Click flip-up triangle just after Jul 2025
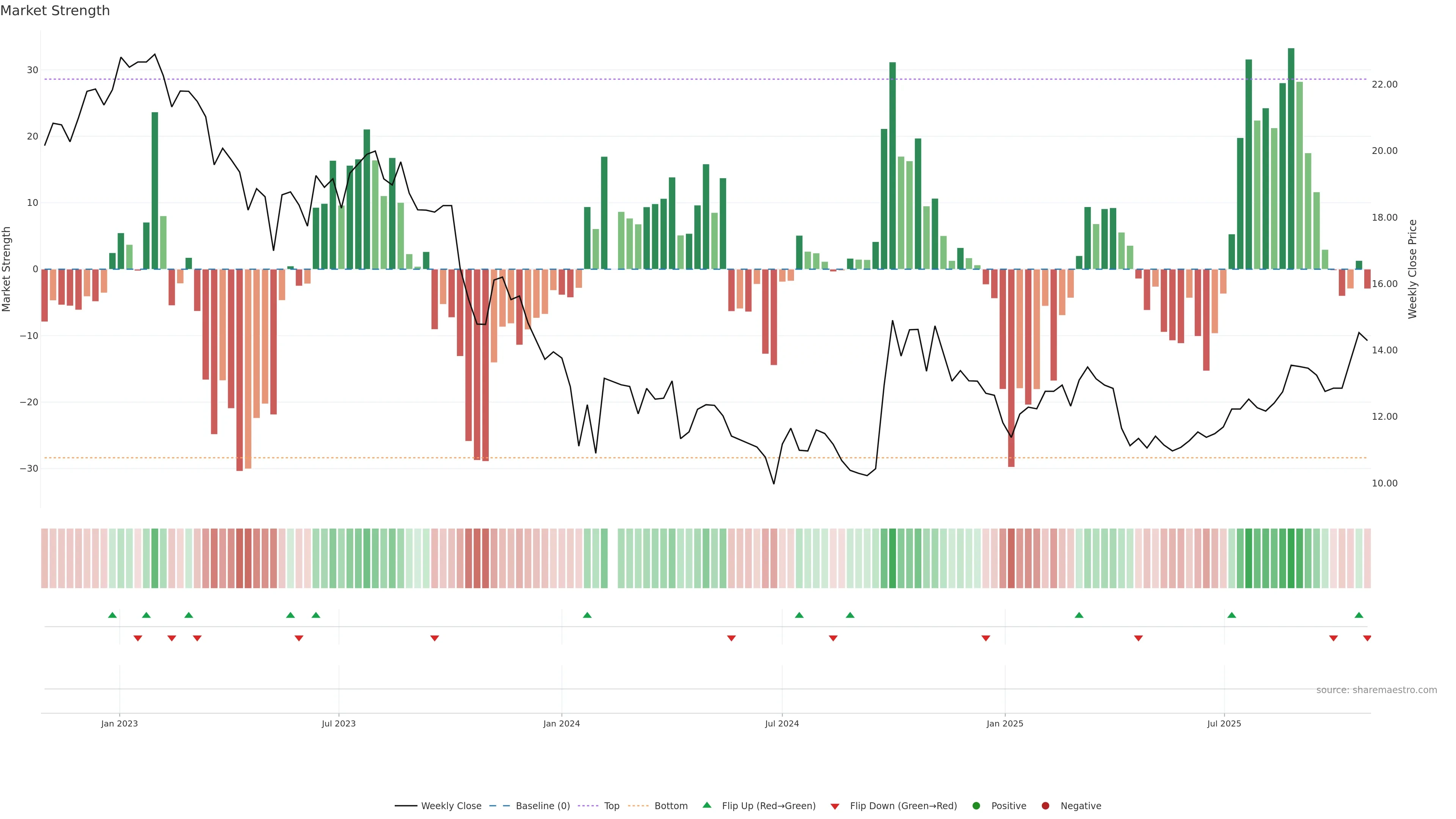Screen dimensions: 1456x819 1232,615
